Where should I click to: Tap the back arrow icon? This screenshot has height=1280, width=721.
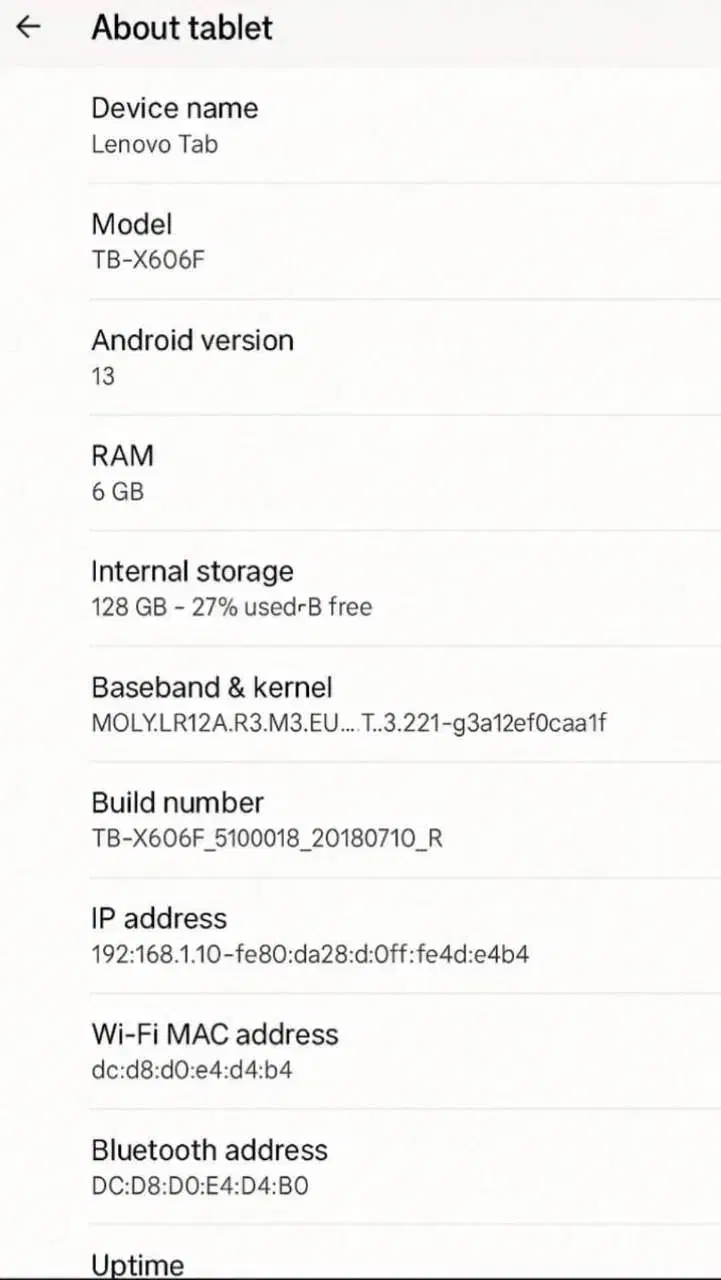coord(29,27)
